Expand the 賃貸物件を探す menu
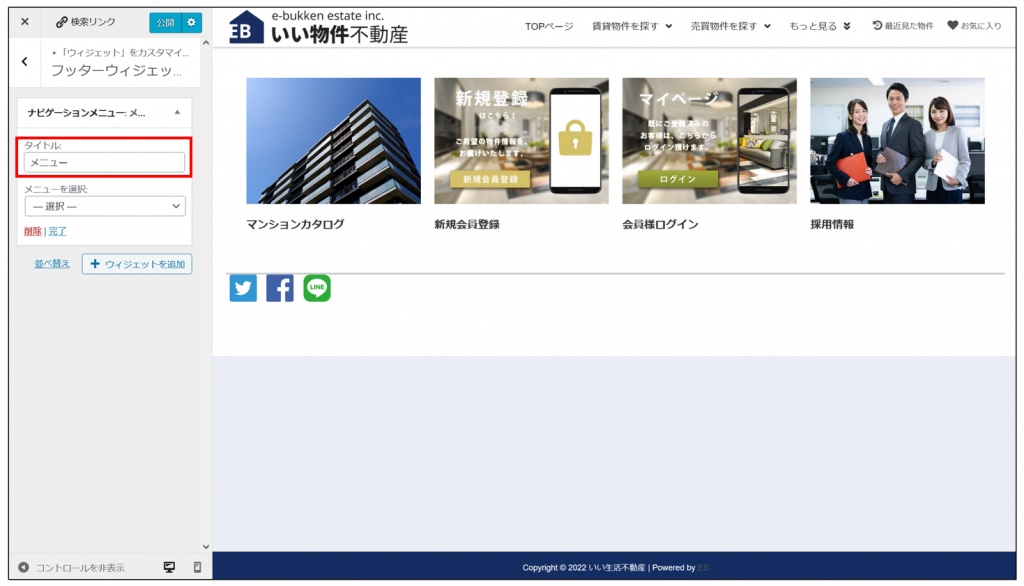 point(632,26)
